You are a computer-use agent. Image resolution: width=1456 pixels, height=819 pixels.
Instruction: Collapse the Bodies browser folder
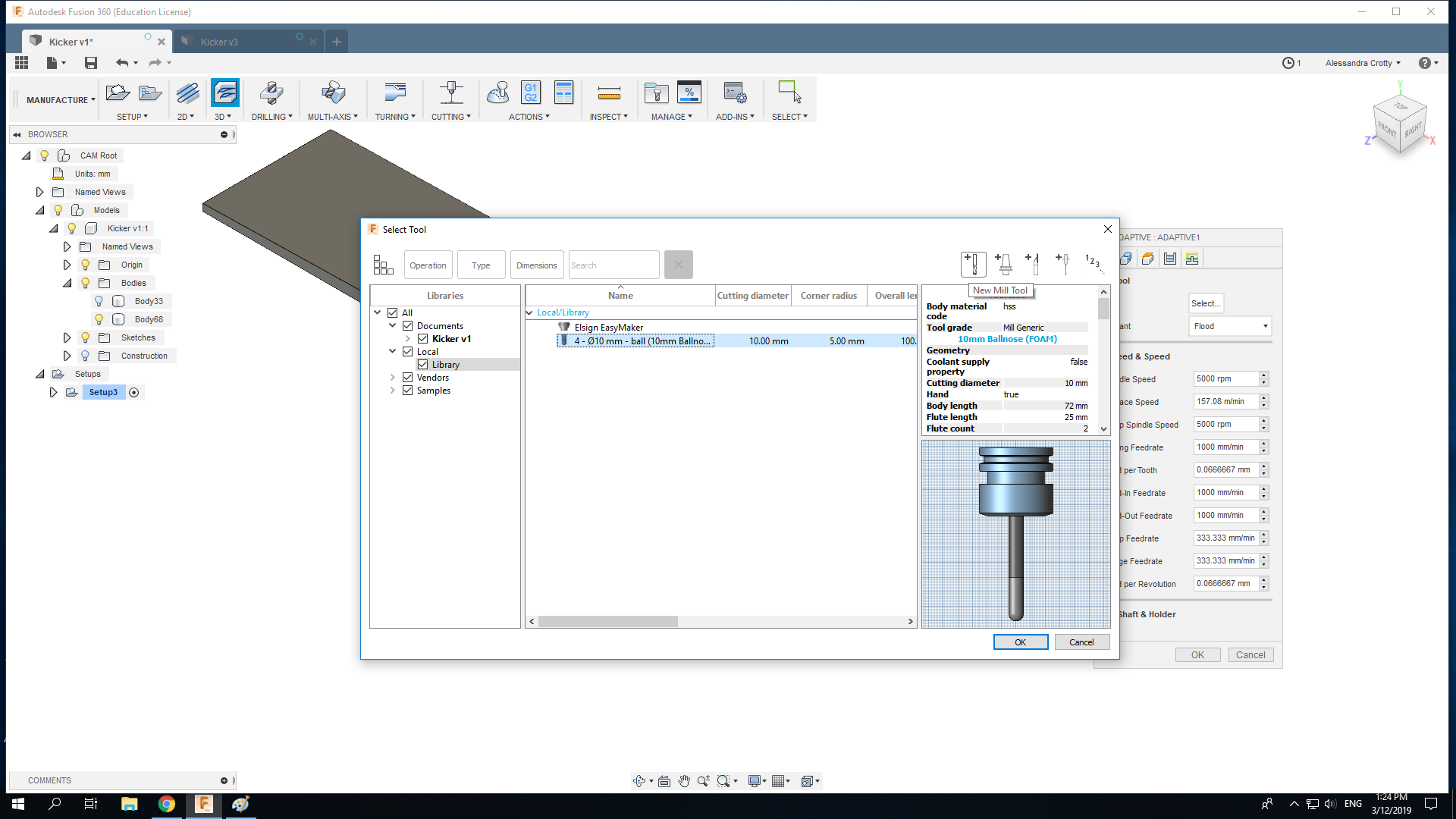(67, 283)
